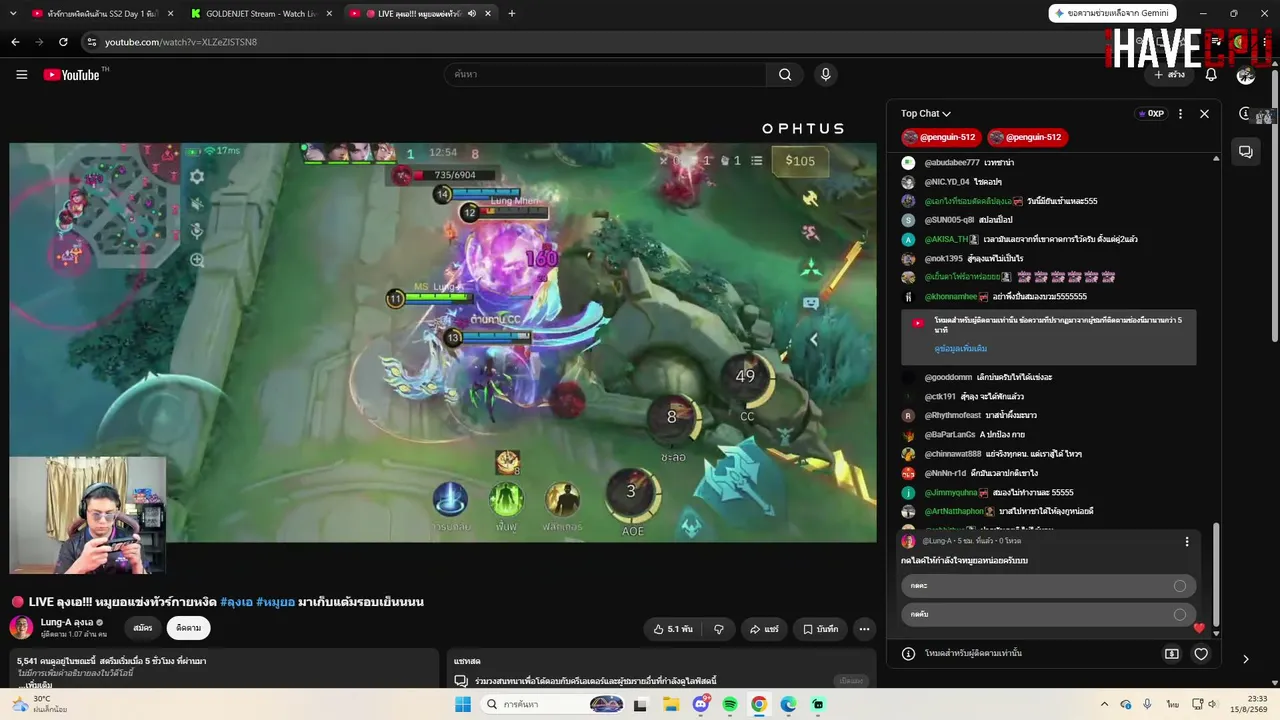Click @khonnamhee chat username
This screenshot has height=720, width=1280.
pos(951,297)
